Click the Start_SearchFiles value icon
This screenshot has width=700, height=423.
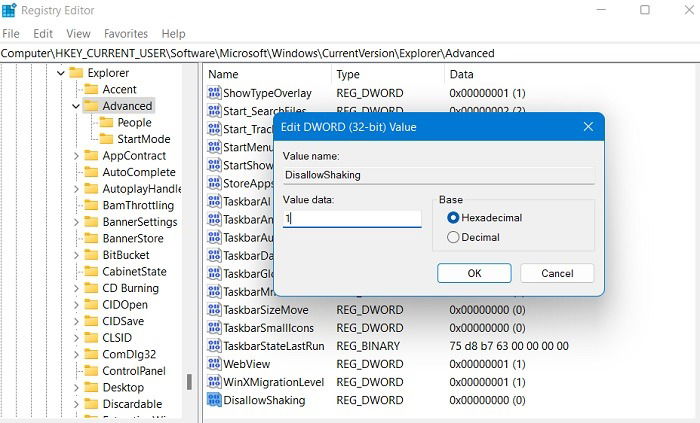click(214, 111)
